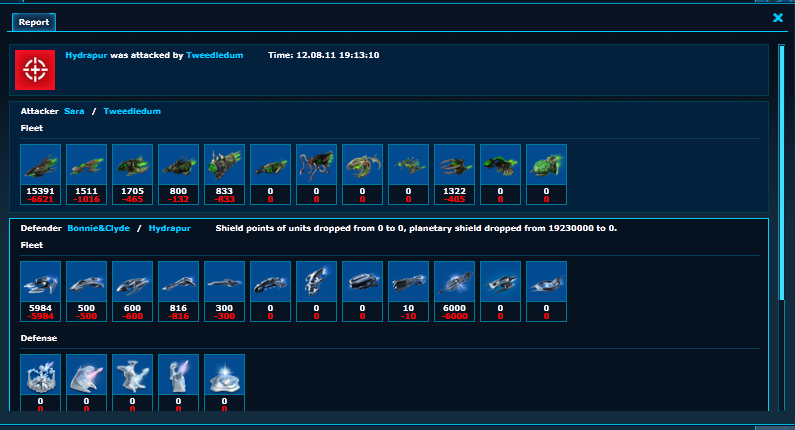This screenshot has width=795, height=430.
Task: Click the fourth defense tower icon
Action: coord(178,375)
